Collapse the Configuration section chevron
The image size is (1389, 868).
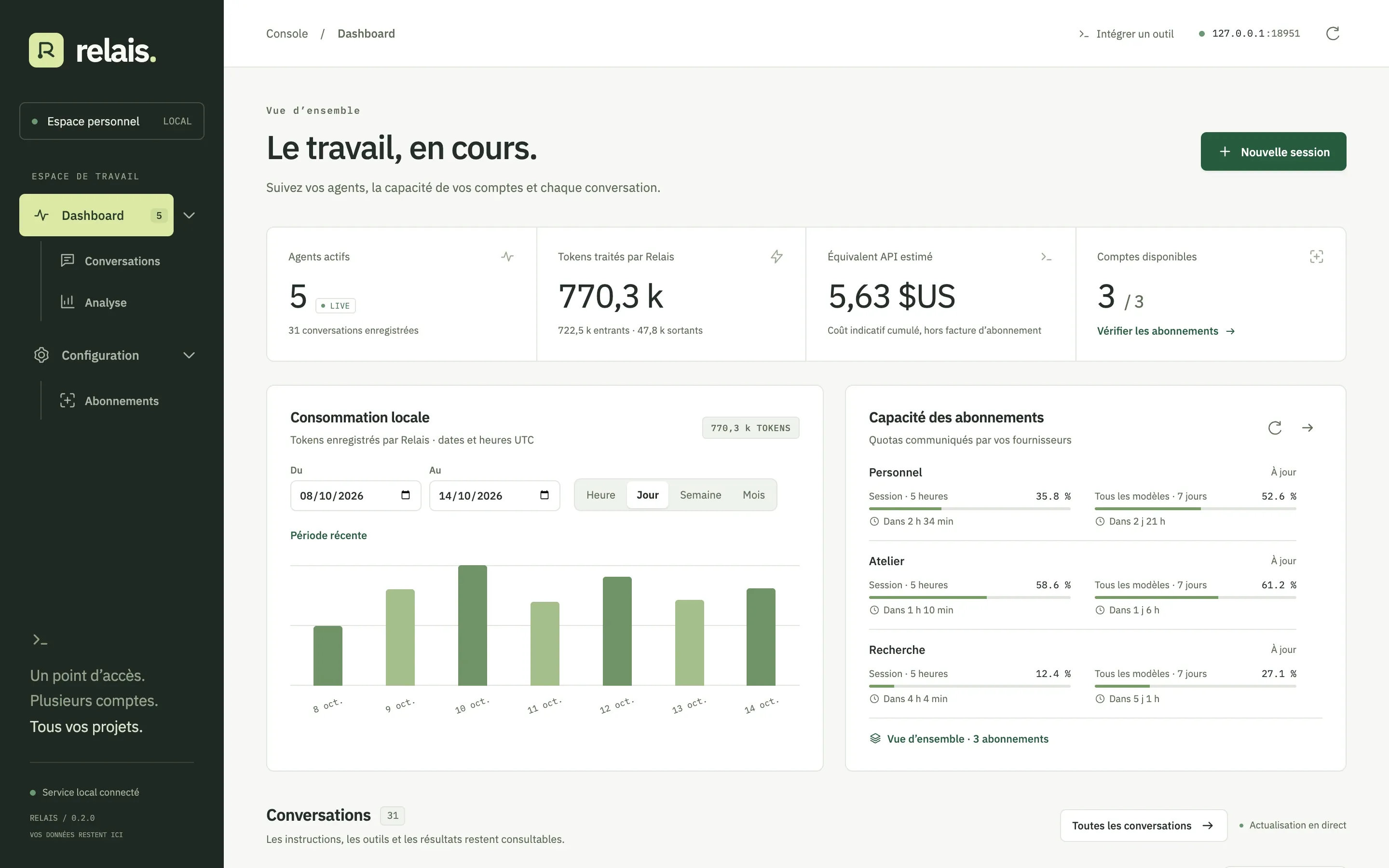point(189,355)
